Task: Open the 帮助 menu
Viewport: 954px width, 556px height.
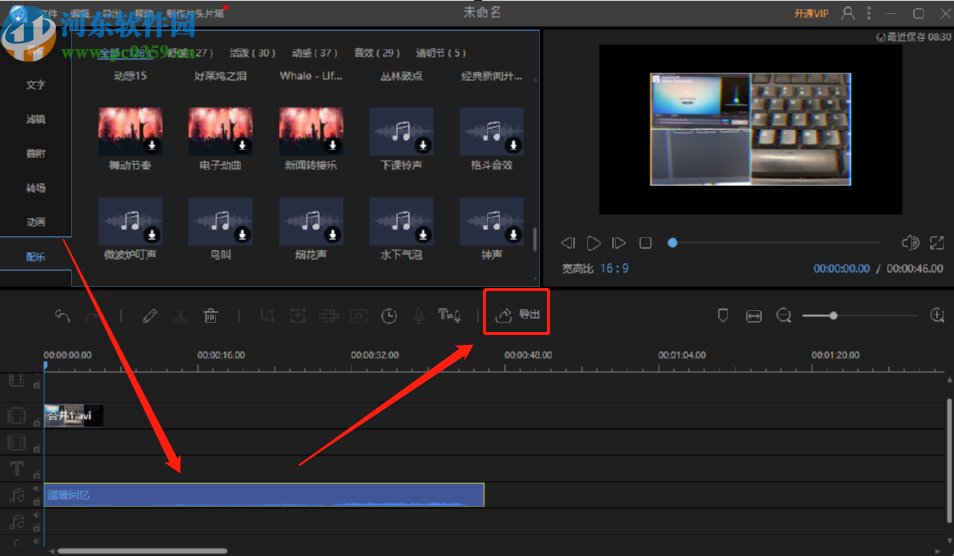Action: pyautogui.click(x=144, y=13)
